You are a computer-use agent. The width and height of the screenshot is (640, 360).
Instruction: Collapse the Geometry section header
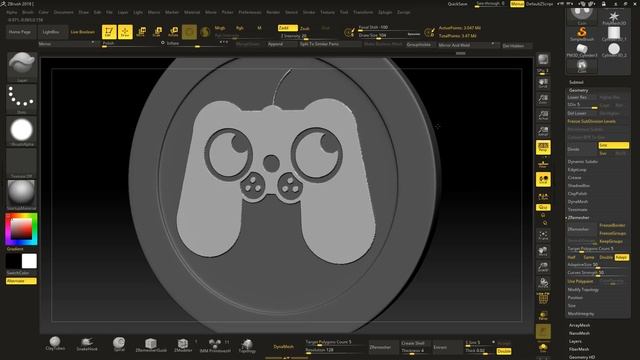[578, 90]
